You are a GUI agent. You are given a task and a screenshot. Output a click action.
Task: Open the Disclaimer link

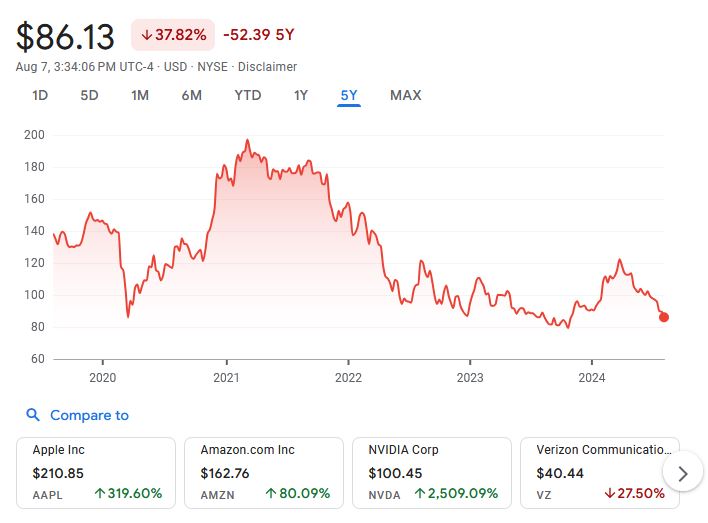(x=267, y=67)
